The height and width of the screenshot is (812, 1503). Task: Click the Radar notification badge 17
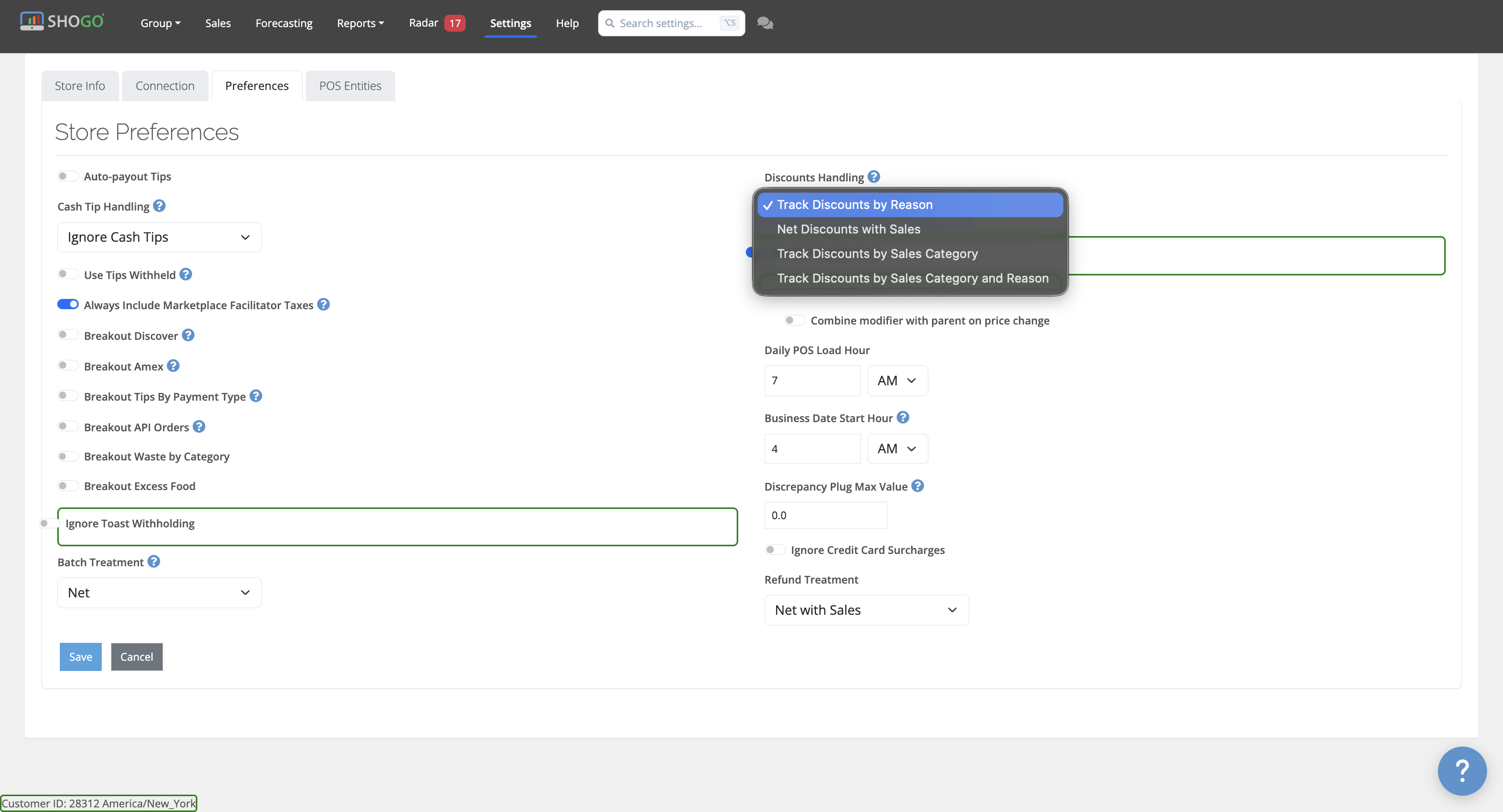(x=454, y=24)
